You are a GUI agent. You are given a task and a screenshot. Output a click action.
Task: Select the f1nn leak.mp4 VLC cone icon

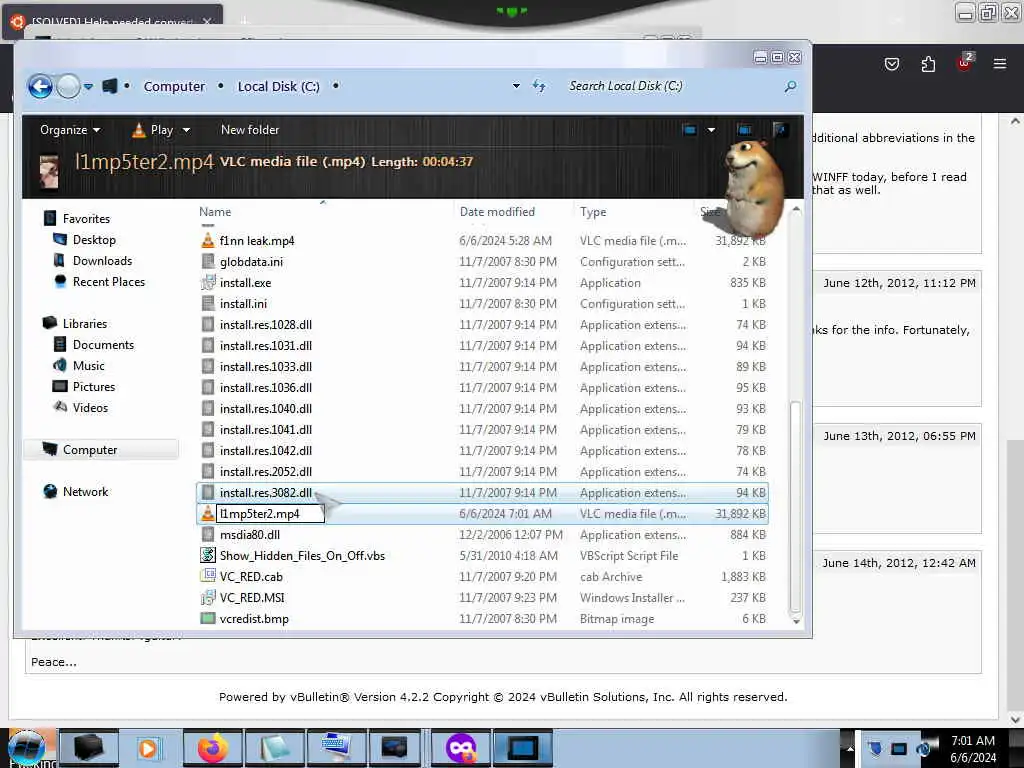(x=208, y=240)
